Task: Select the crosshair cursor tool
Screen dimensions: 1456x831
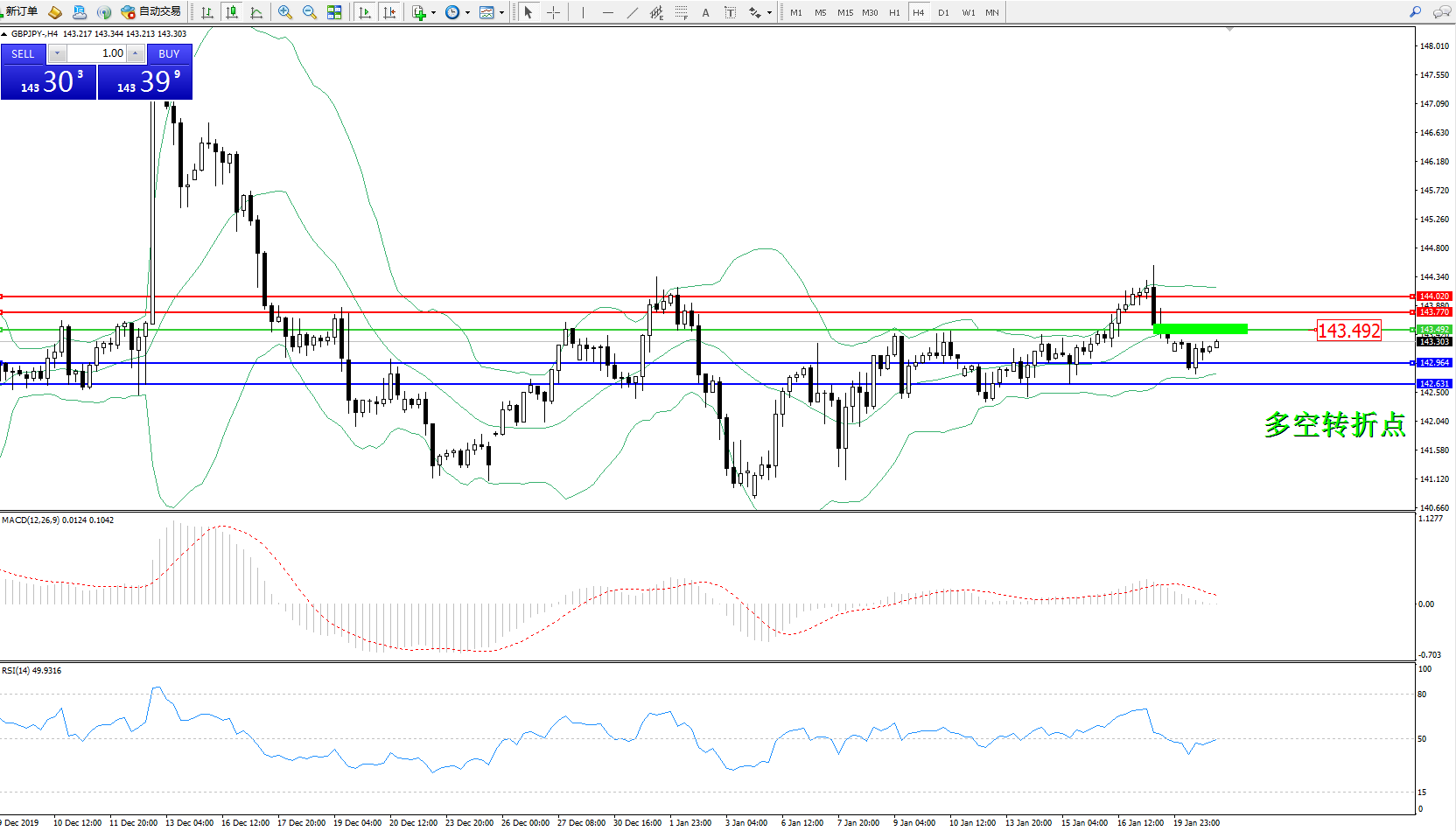Action: [x=553, y=12]
